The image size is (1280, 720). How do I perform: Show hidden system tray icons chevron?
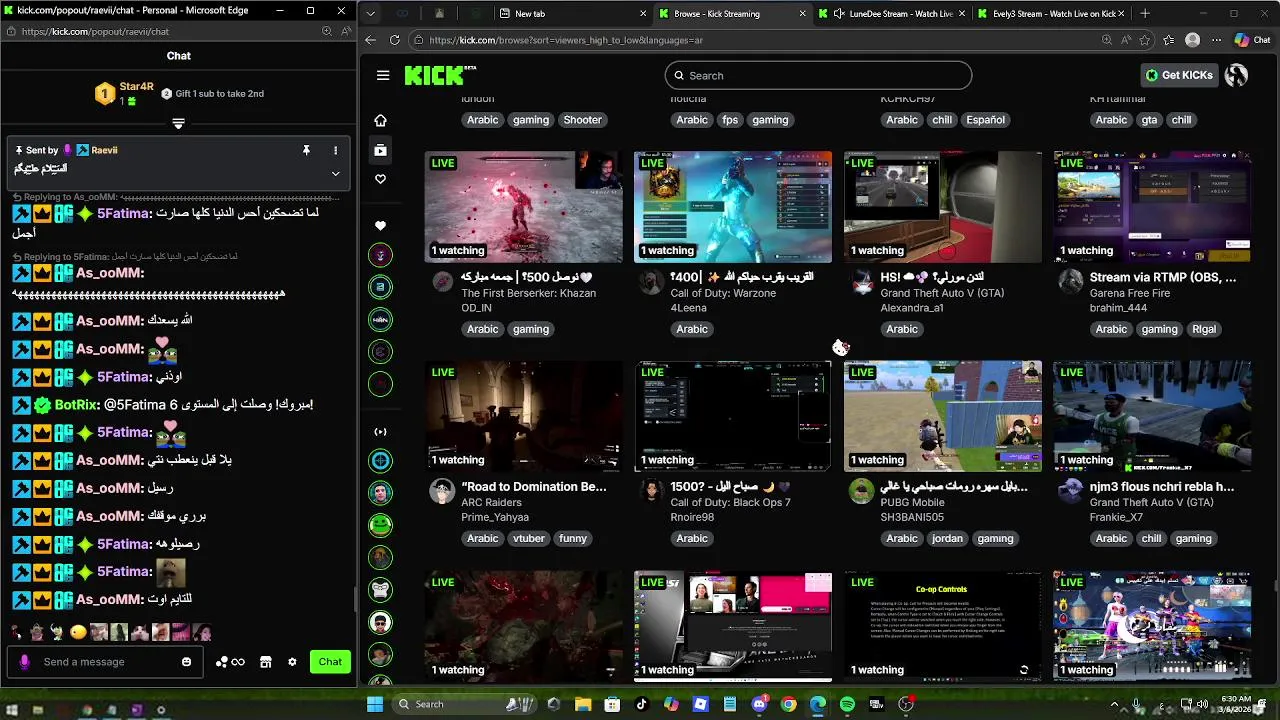click(1114, 704)
